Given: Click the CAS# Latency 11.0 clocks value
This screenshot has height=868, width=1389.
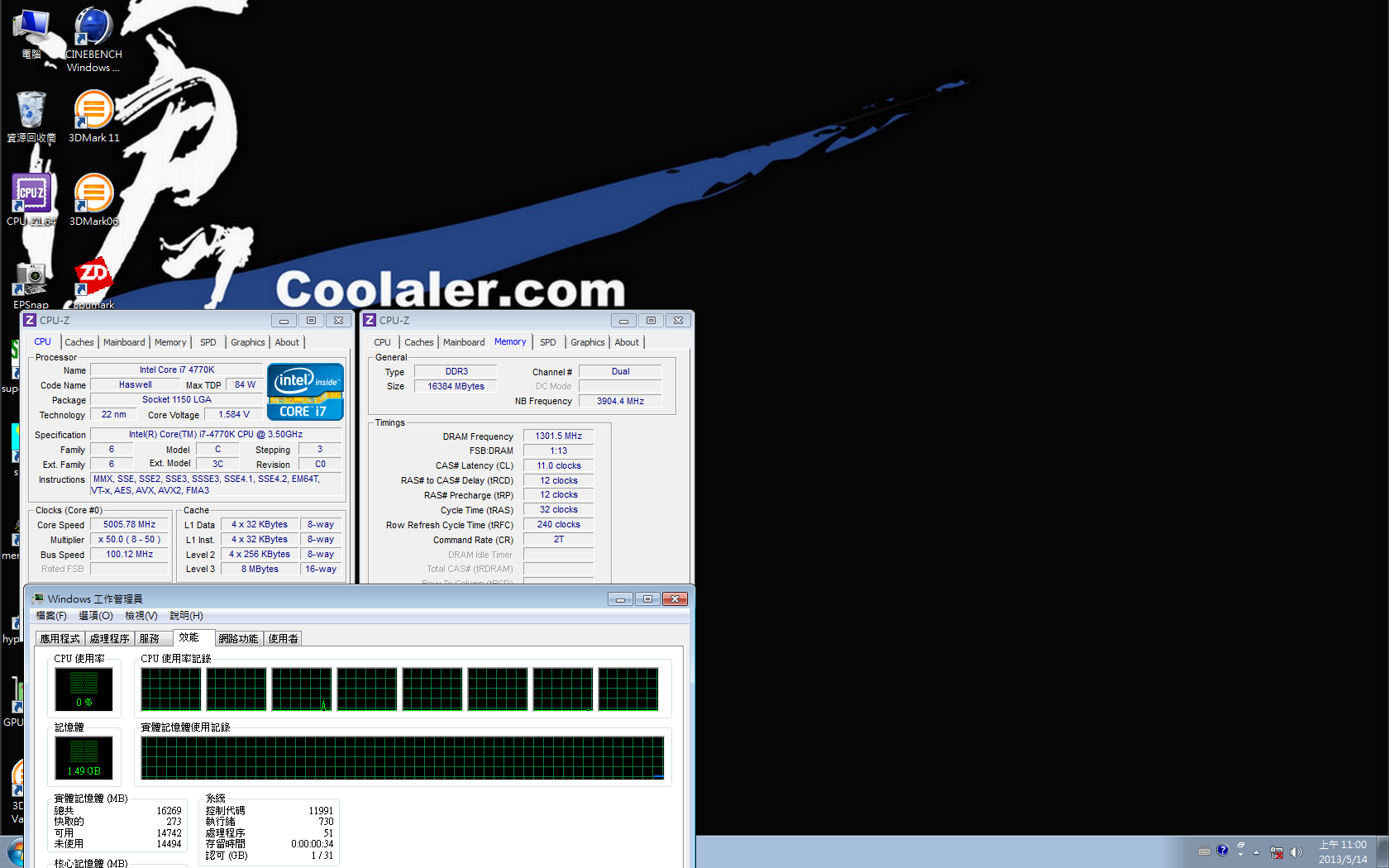Looking at the screenshot, I should (x=559, y=465).
